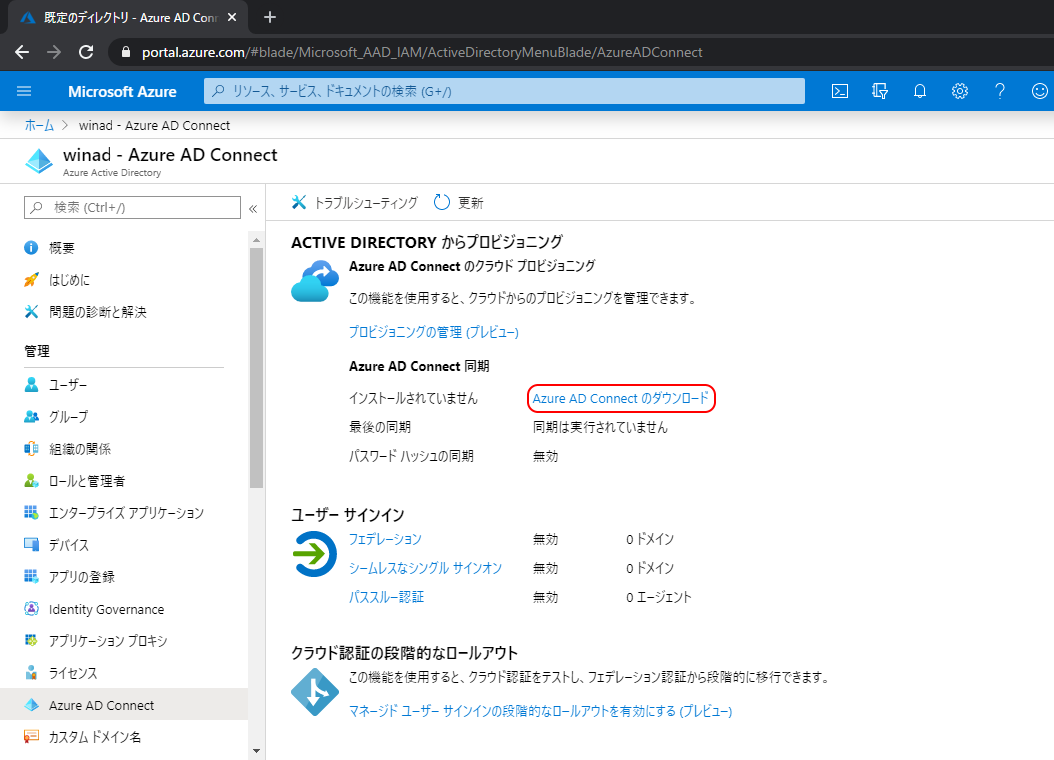Click the グループ people icon

point(31,417)
